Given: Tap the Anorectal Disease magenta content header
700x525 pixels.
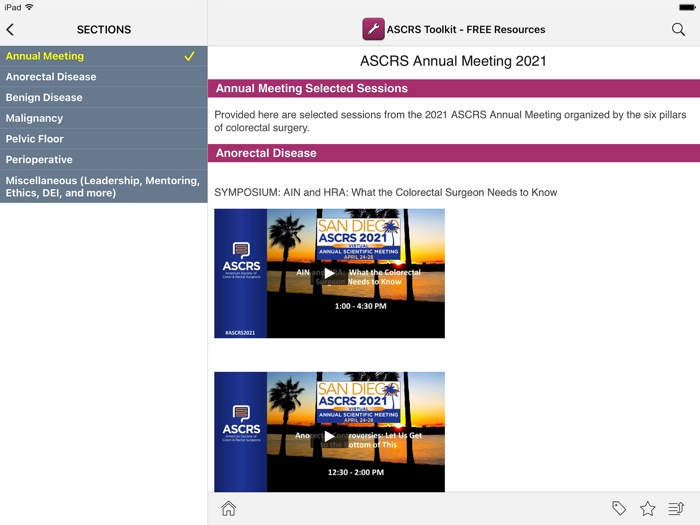Looking at the screenshot, I should point(454,153).
